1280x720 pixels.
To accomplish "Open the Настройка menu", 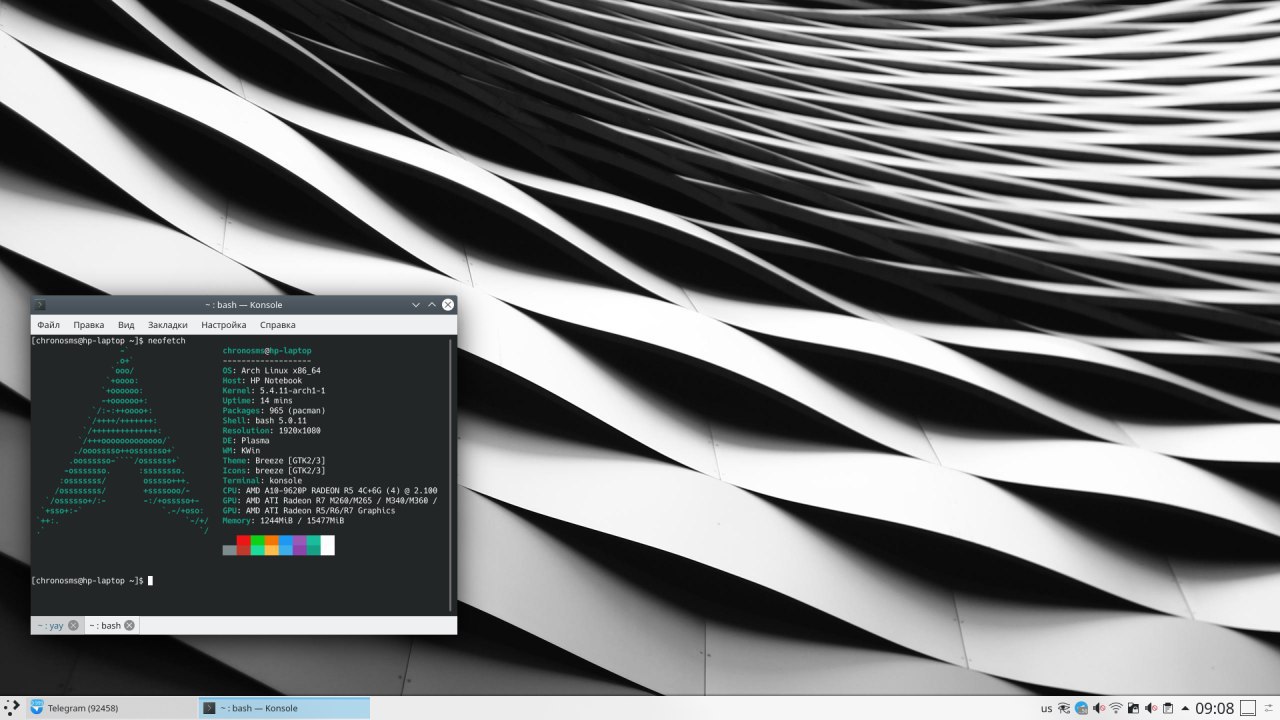I will [x=224, y=325].
